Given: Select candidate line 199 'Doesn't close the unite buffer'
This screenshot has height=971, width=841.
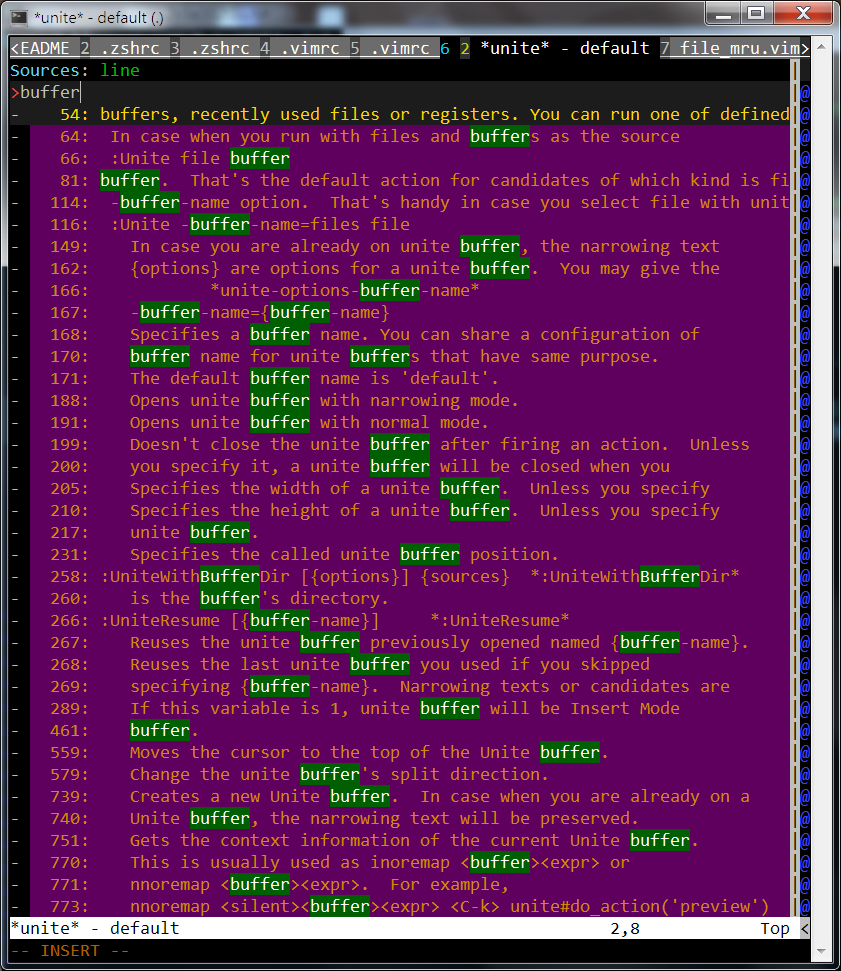Looking at the screenshot, I should 400,445.
